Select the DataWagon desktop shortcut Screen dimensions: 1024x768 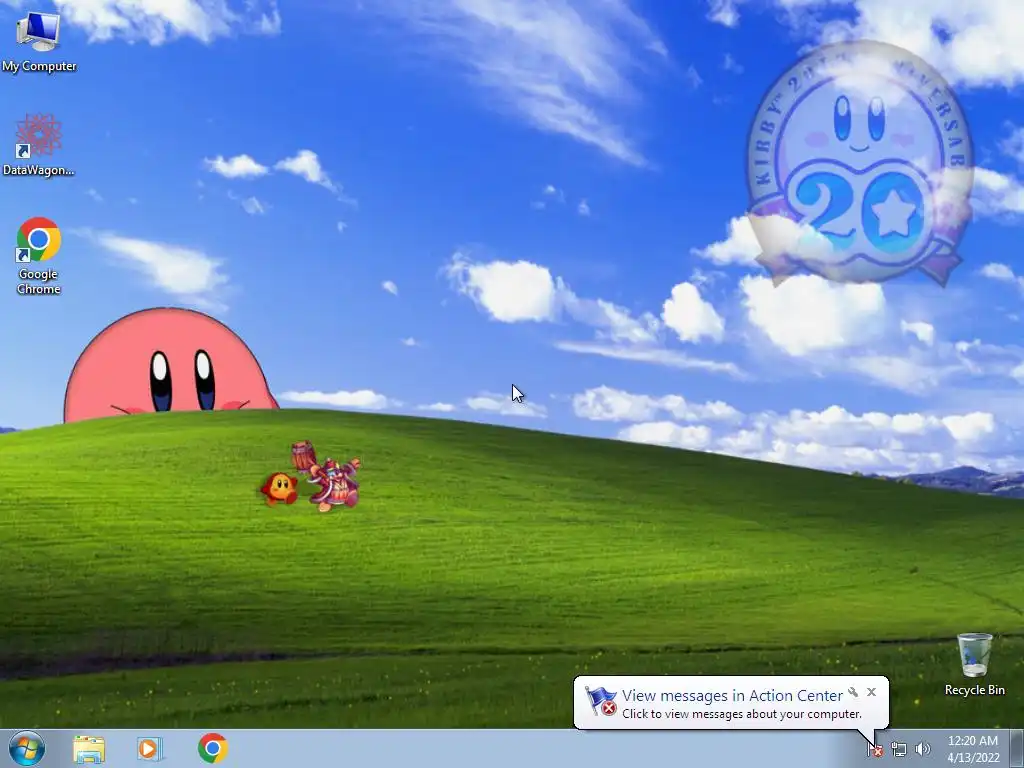39,145
